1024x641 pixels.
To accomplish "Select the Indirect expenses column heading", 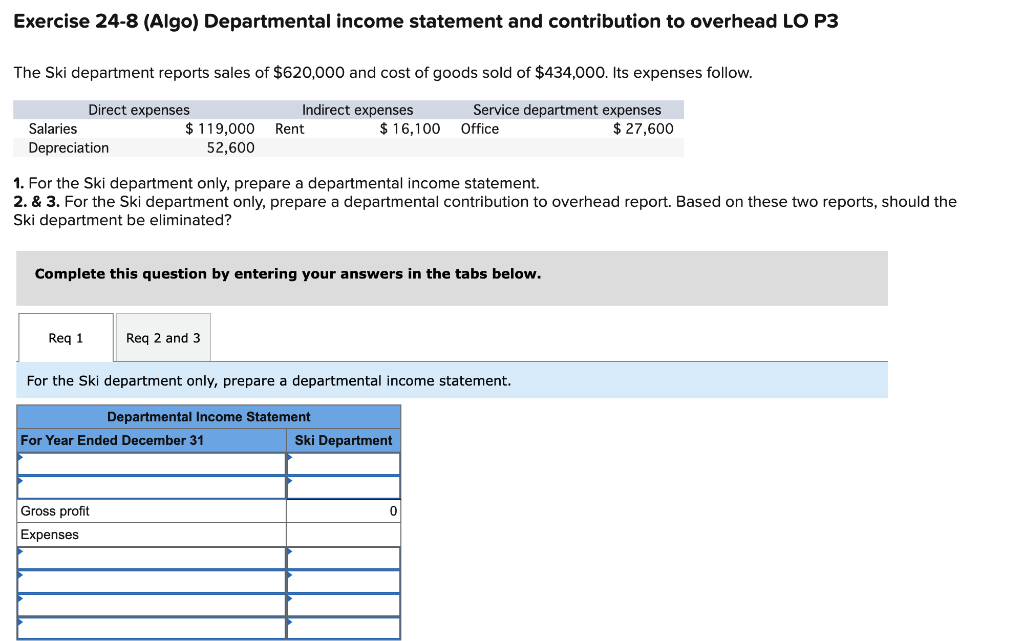I will click(357, 110).
